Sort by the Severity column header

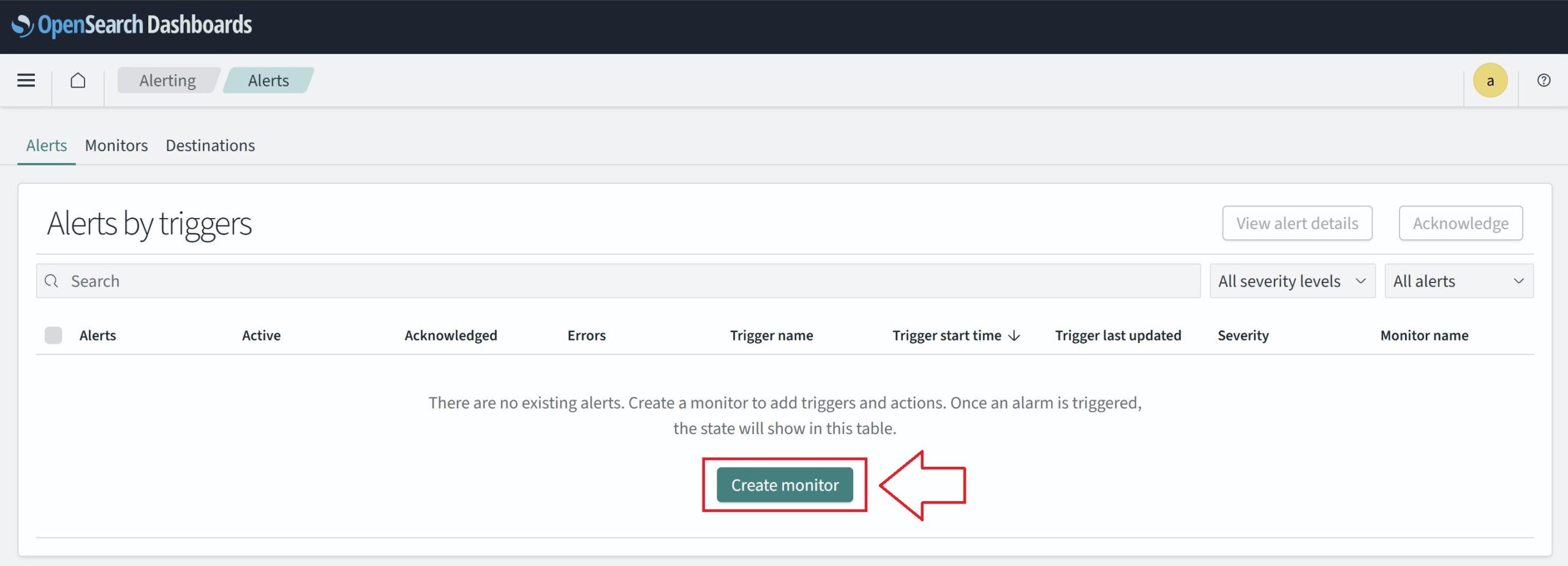pyautogui.click(x=1243, y=336)
